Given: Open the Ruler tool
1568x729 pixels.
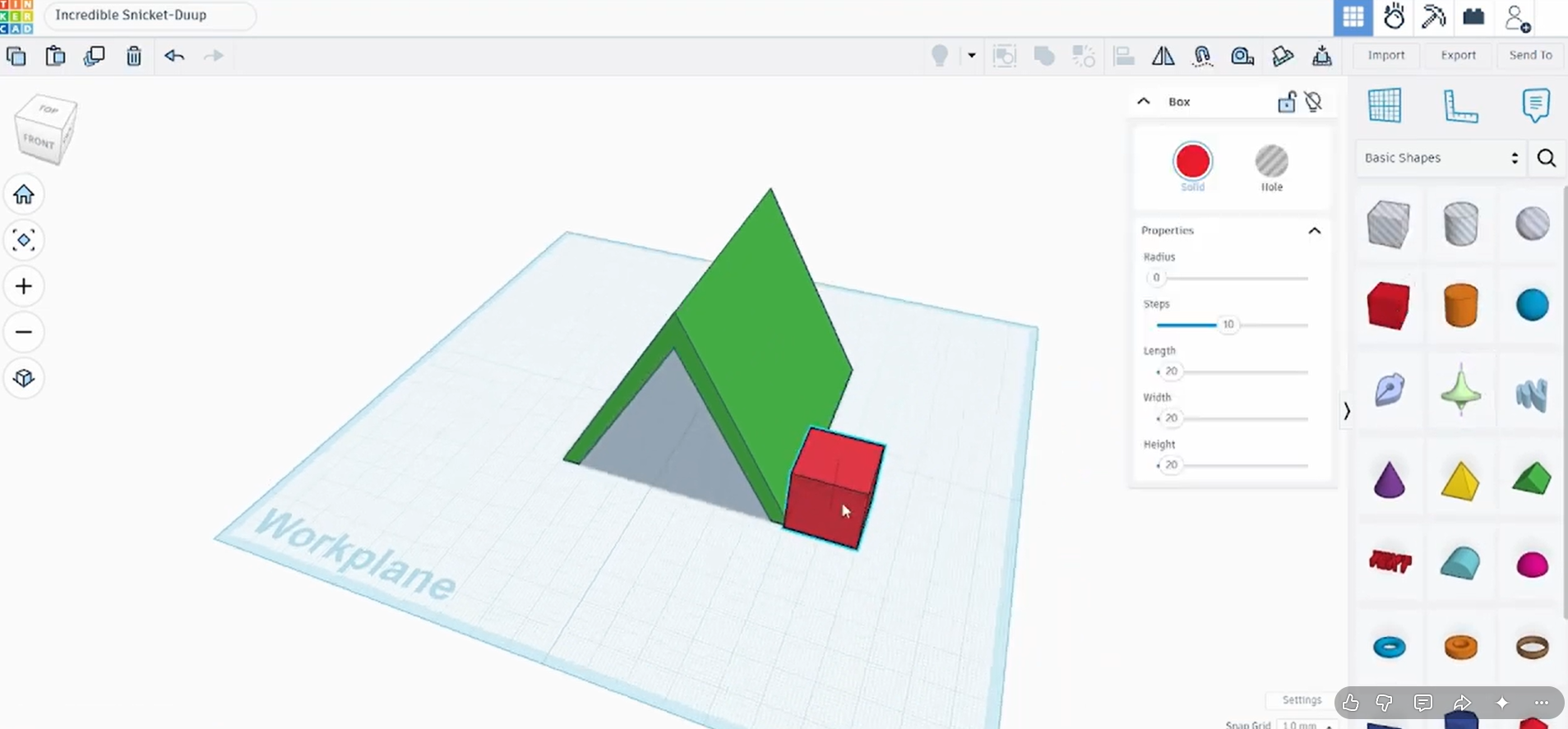Looking at the screenshot, I should [x=1460, y=106].
